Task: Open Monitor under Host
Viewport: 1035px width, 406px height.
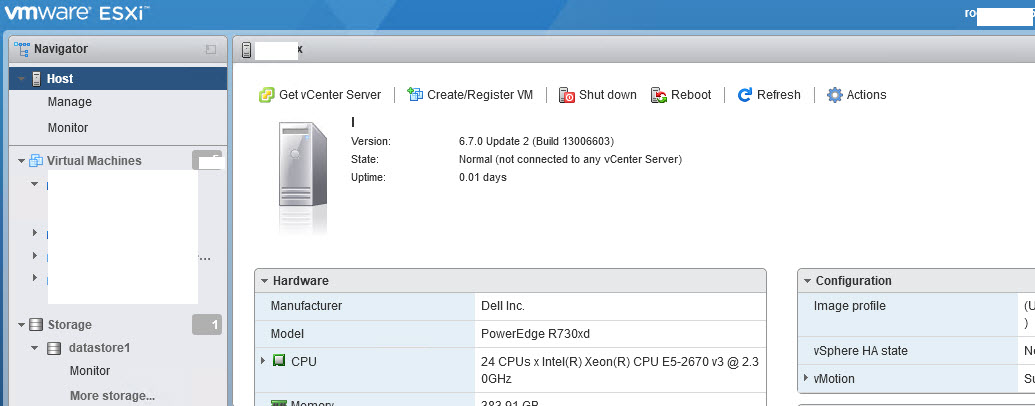Action: click(x=68, y=128)
